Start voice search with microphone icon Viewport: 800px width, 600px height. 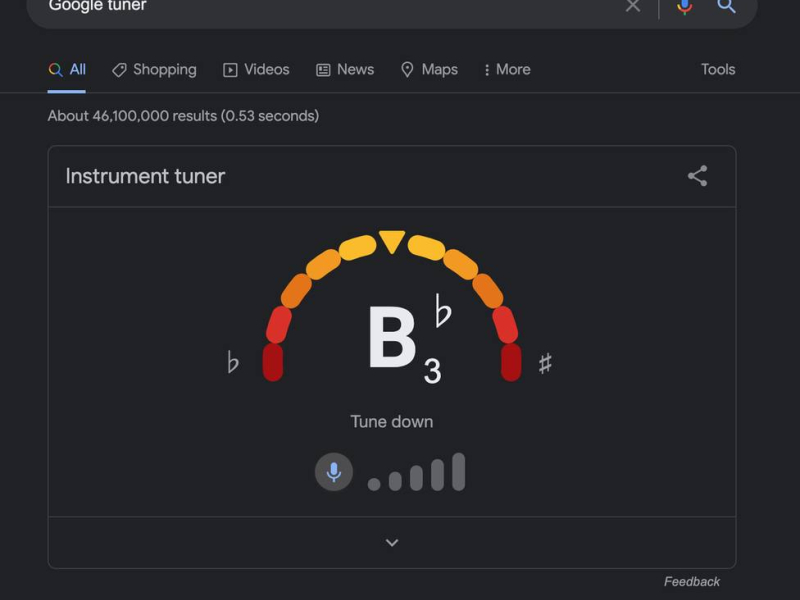pos(684,6)
